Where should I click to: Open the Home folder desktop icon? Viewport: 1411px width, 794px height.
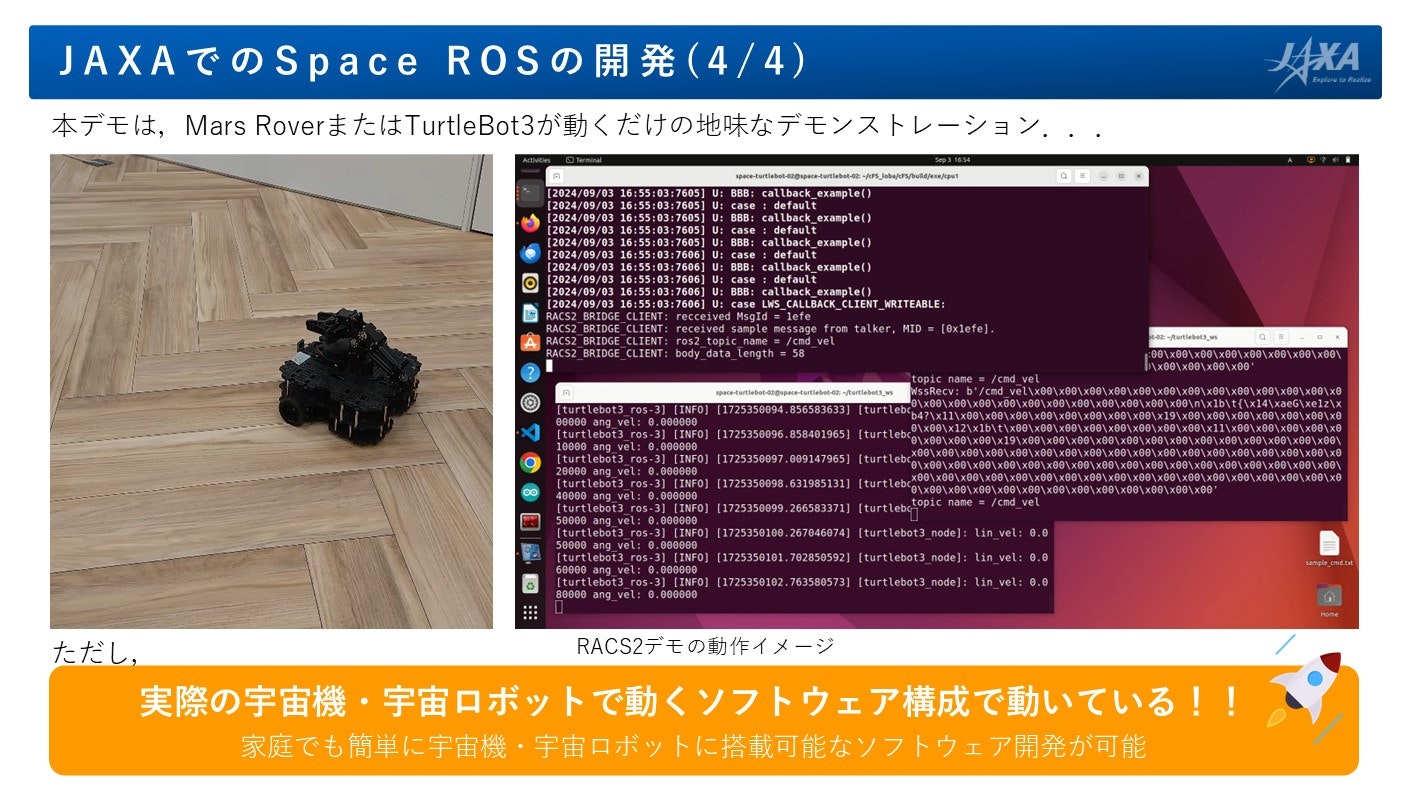(1329, 600)
